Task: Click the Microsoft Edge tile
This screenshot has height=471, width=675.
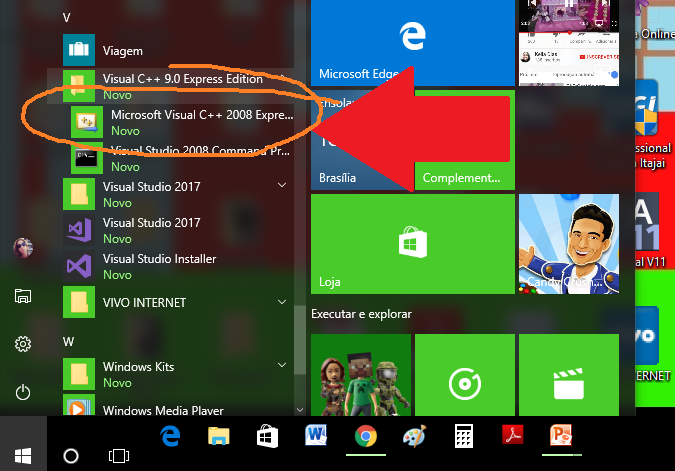Action: pos(412,43)
